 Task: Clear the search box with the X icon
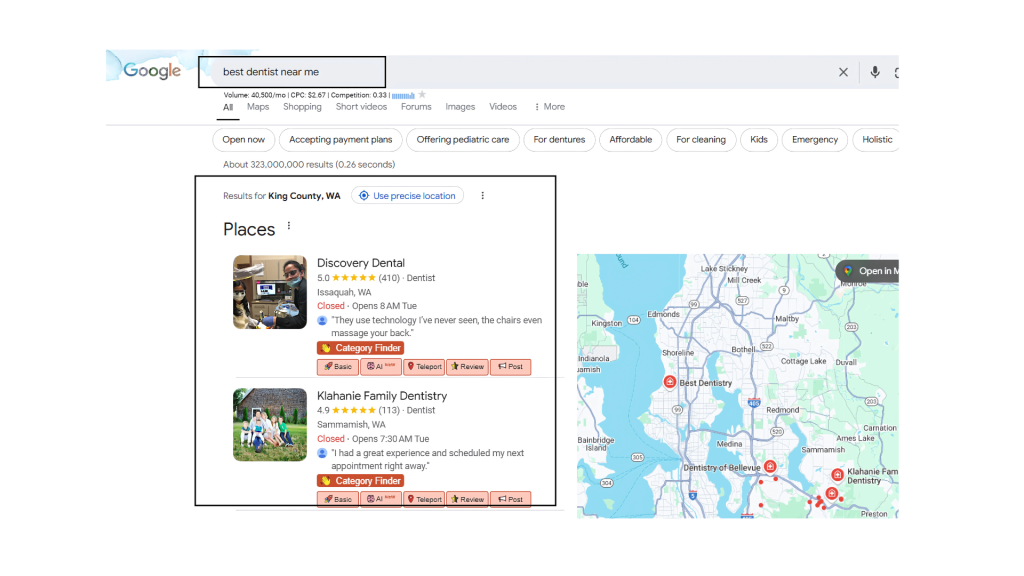click(x=843, y=72)
